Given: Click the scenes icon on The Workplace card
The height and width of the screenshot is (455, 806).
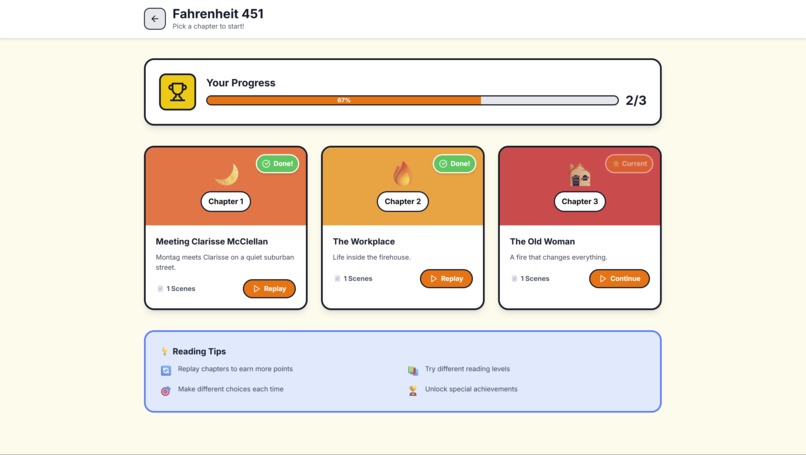Looking at the screenshot, I should [337, 278].
